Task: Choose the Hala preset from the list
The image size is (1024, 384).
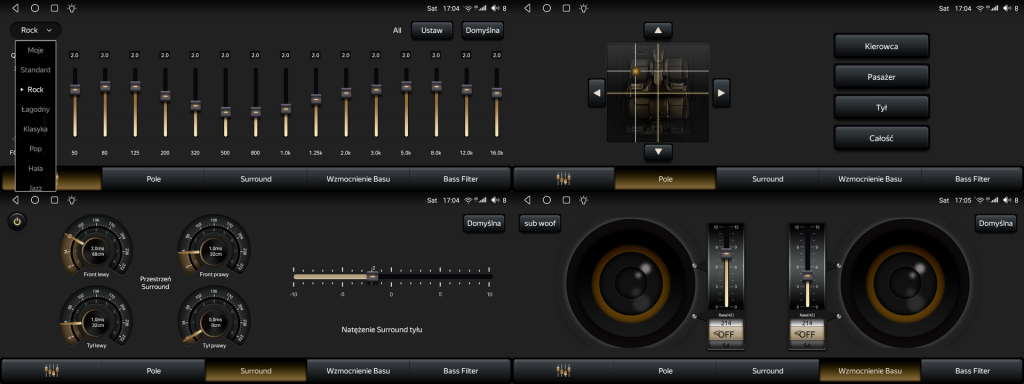Action: [x=35, y=168]
